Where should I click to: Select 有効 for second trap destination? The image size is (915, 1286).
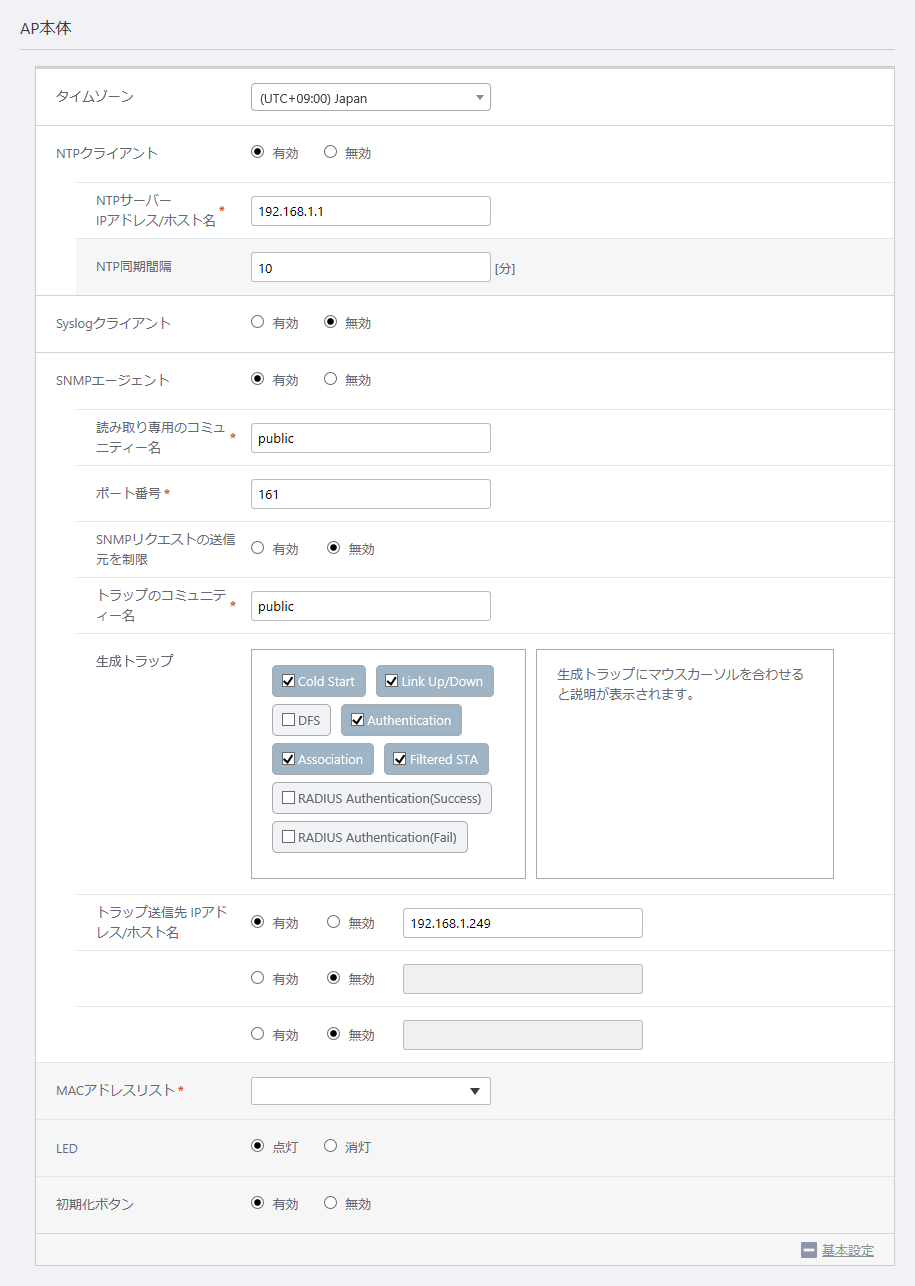[x=257, y=978]
